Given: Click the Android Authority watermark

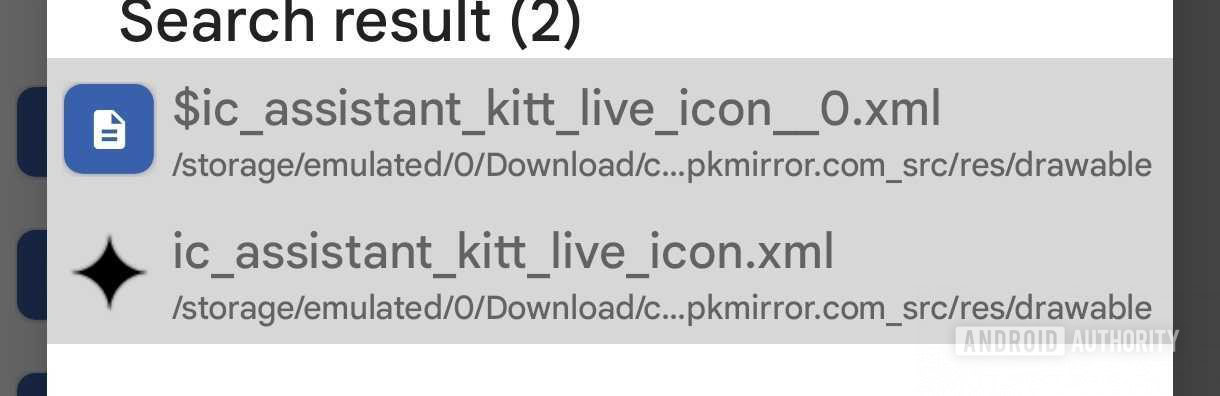Looking at the screenshot, I should tap(1066, 341).
